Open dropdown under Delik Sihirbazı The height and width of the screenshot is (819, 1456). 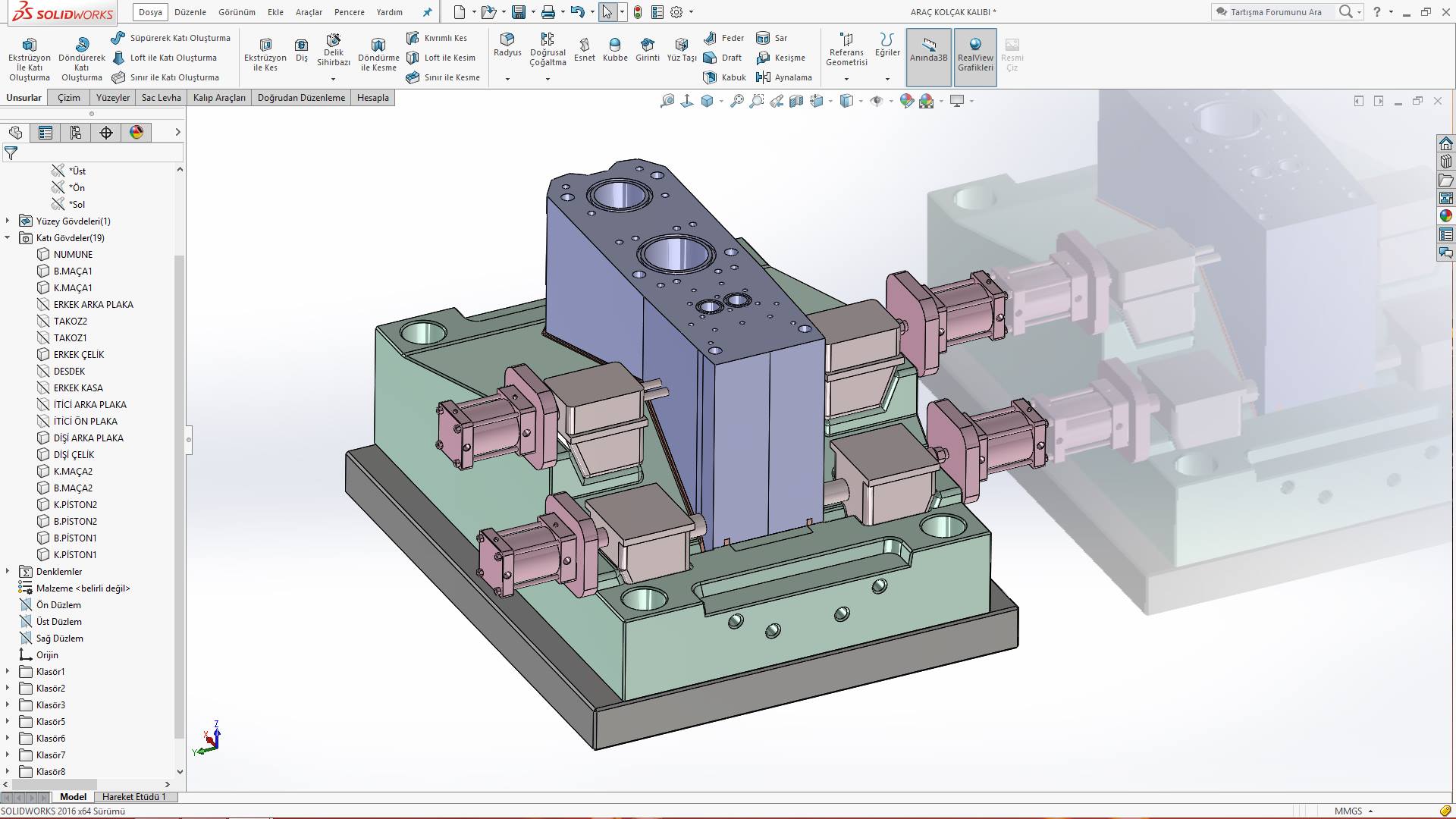point(333,79)
